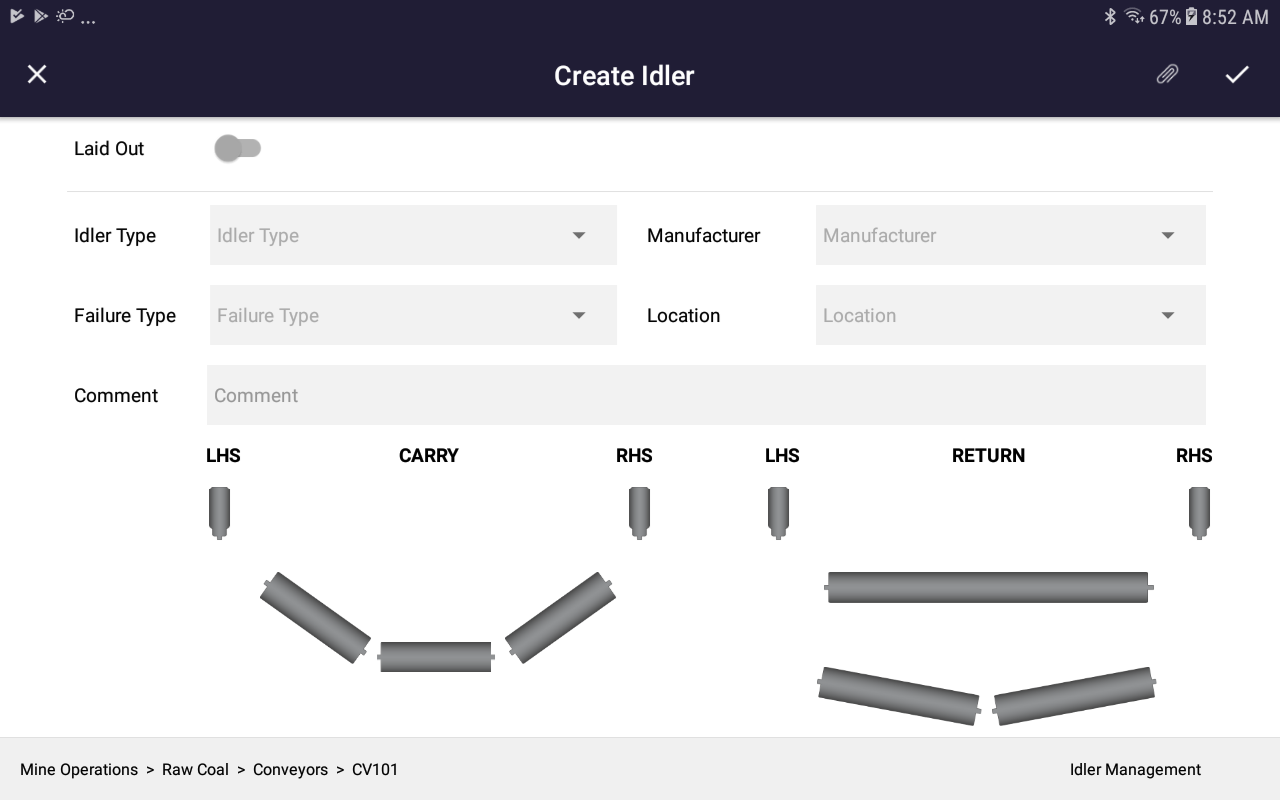Click the paperclip attachment icon
The height and width of the screenshot is (800, 1280).
click(1167, 74)
